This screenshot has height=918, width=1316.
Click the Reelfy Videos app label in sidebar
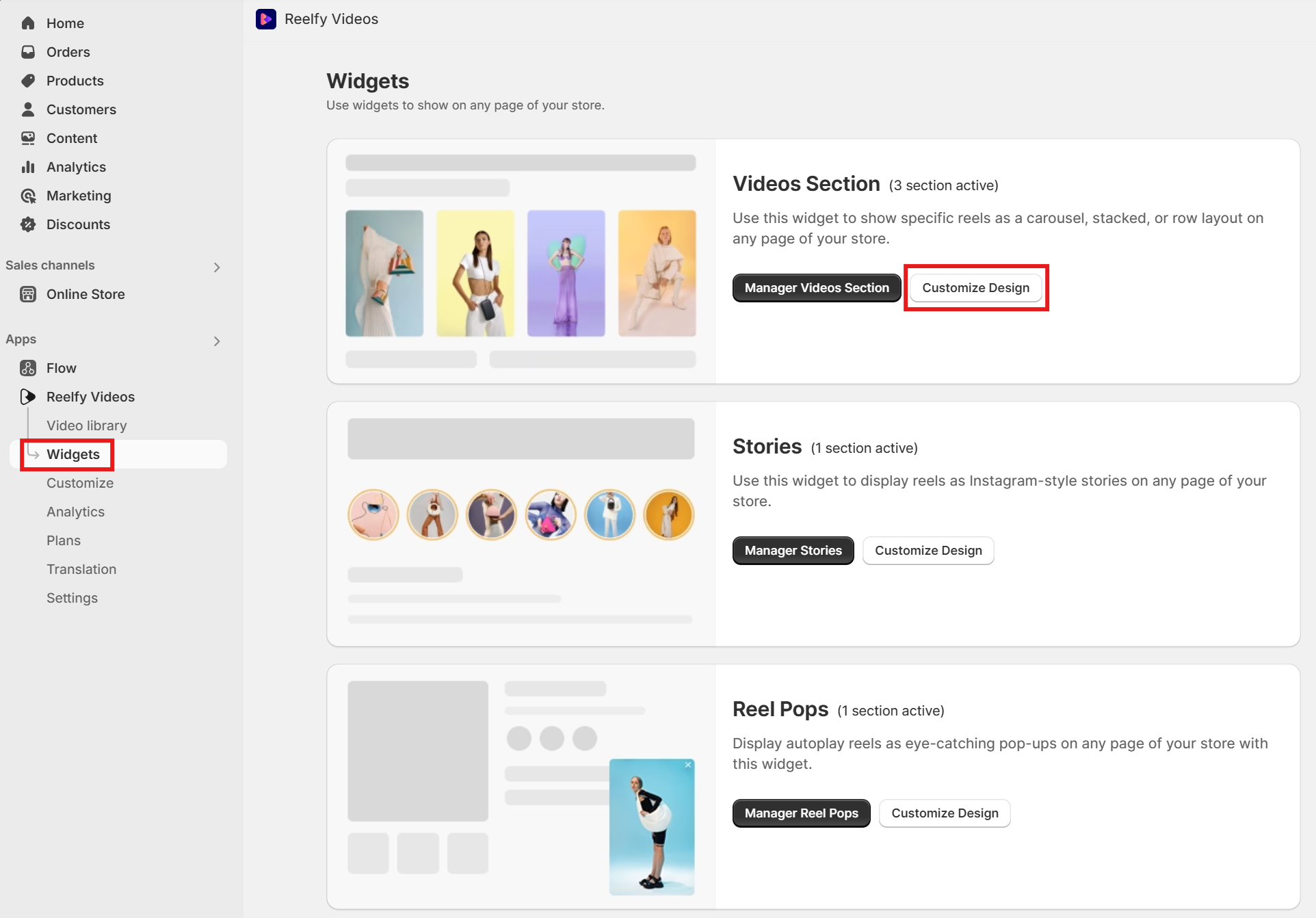(90, 397)
